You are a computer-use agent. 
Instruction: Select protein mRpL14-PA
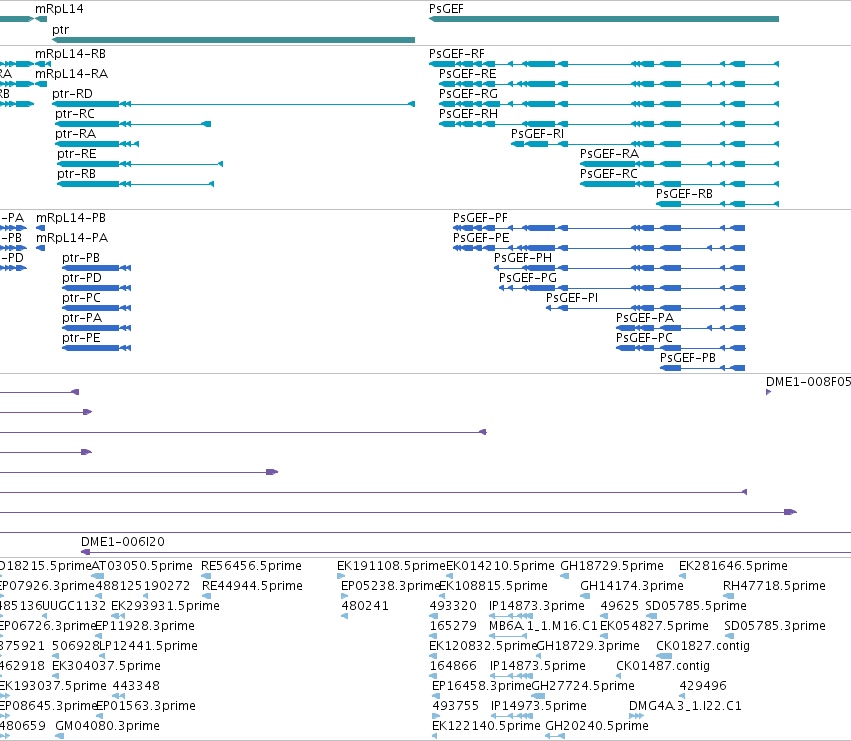[40, 248]
